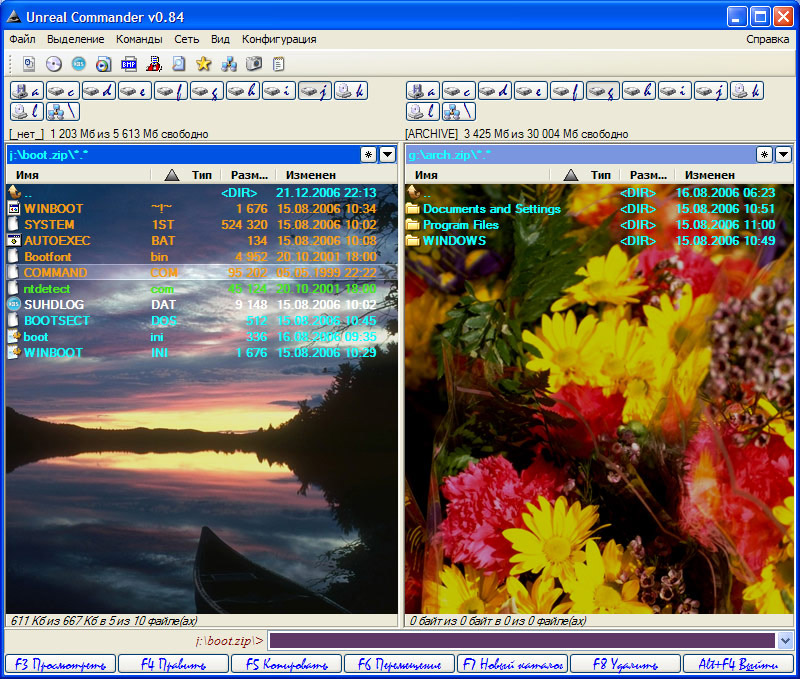Expand left panel directory history dropdown
Viewport: 800px width, 679px height.
tap(388, 154)
